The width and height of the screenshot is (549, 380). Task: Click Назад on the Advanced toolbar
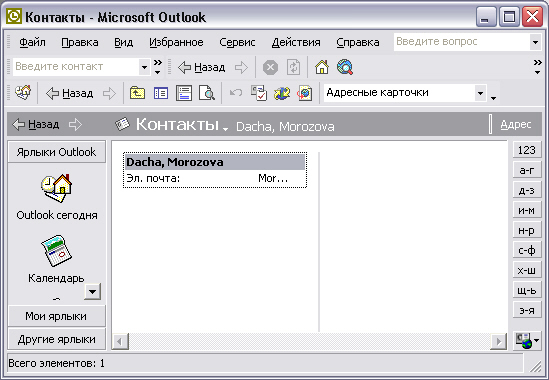coord(70,94)
